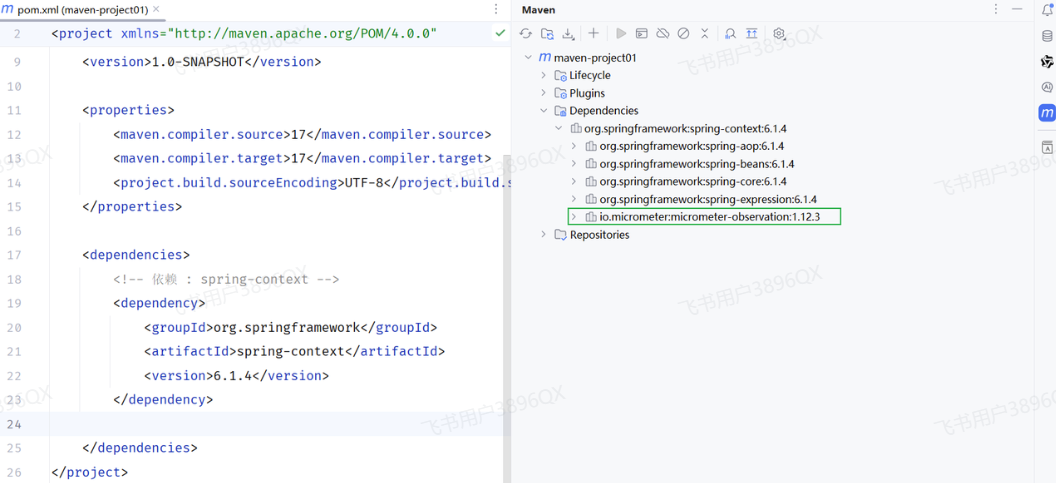Expand spring-expression:6.1.4 dependency
The image size is (1056, 483).
click(x=574, y=199)
